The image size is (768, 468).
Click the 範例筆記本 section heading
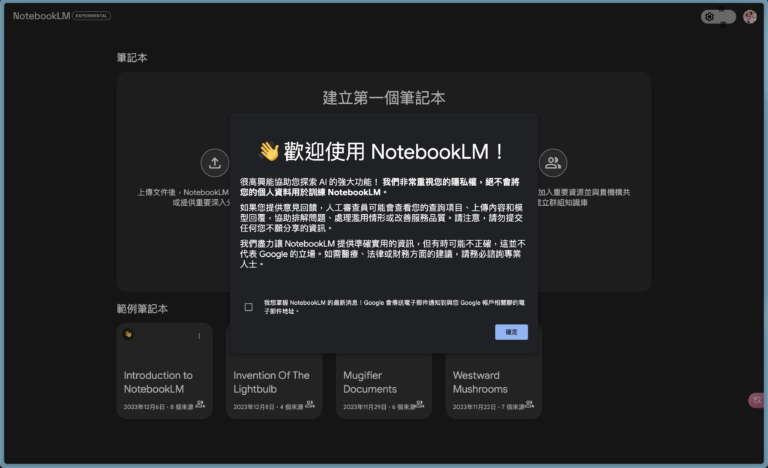click(142, 309)
